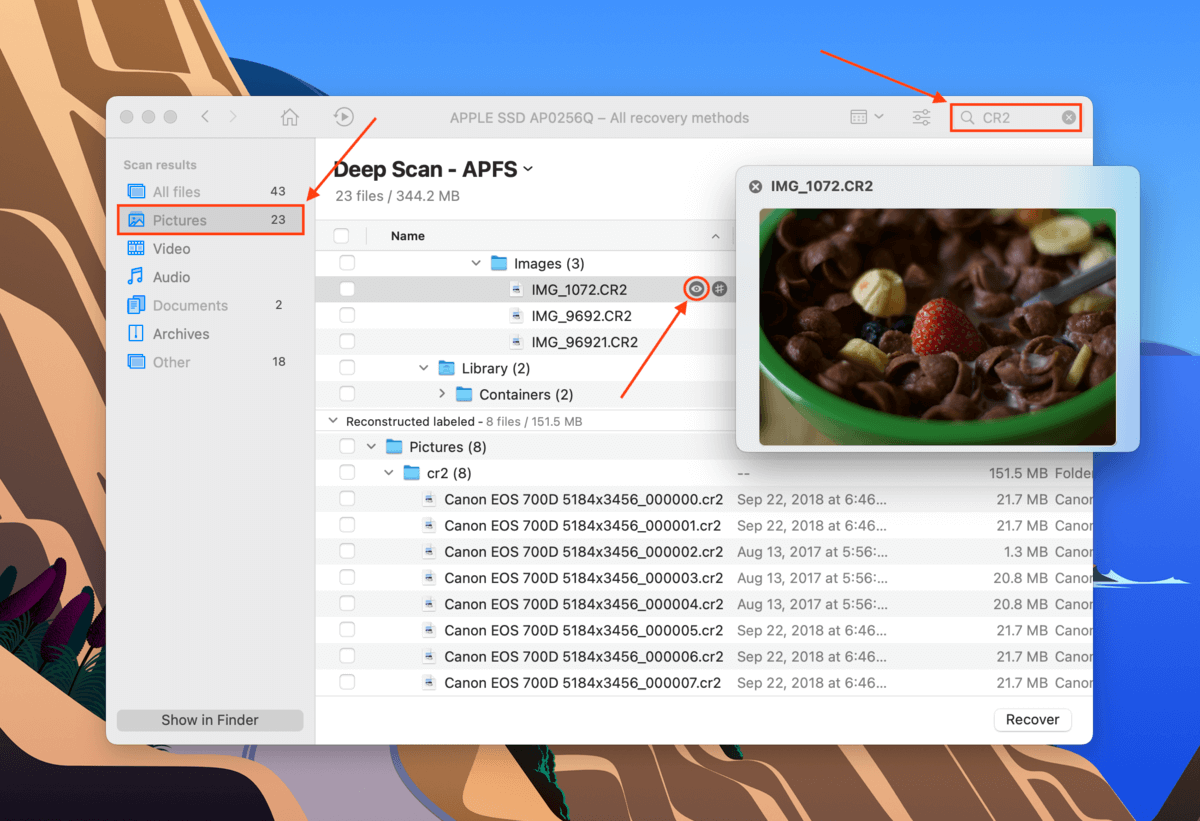
Task: Click the cereal bowl preview image
Action: click(x=937, y=326)
